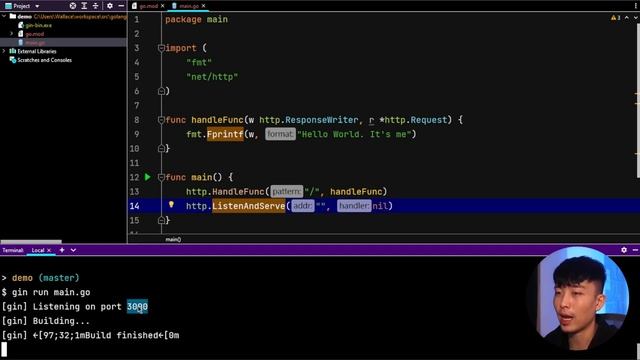Click 'gin run main.go' command in terminal
Viewport: 640px width, 360px height.
click(x=51, y=292)
